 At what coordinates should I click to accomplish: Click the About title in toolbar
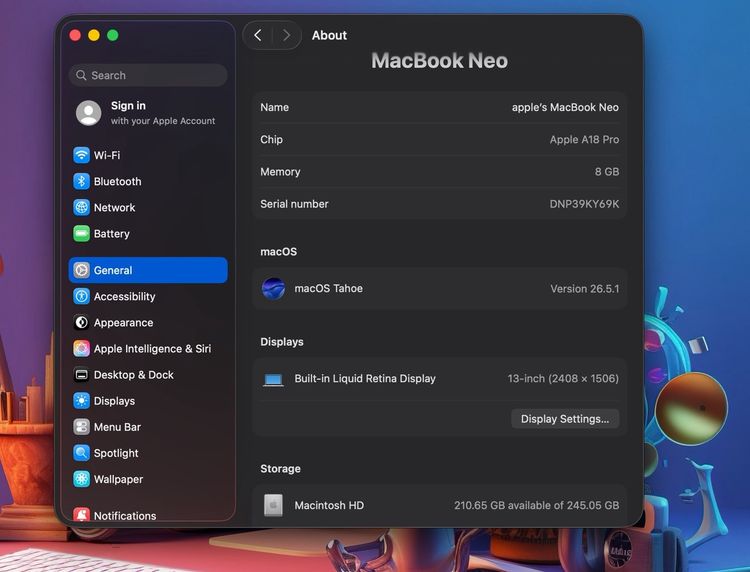click(329, 35)
